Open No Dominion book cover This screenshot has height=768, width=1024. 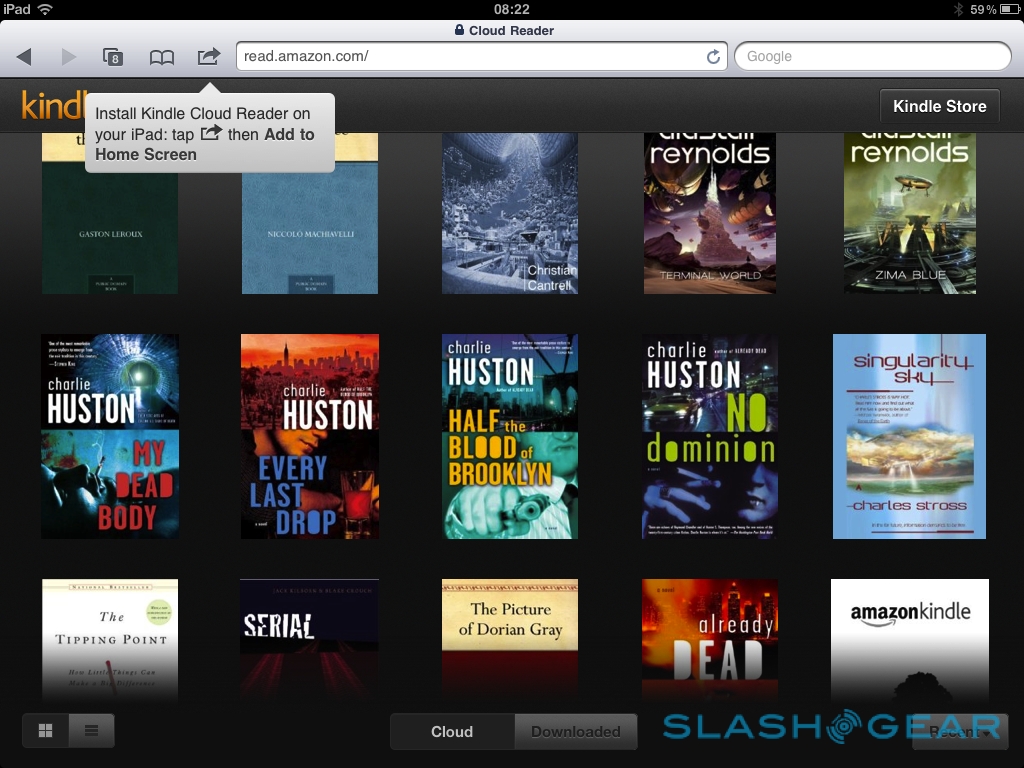click(x=710, y=436)
